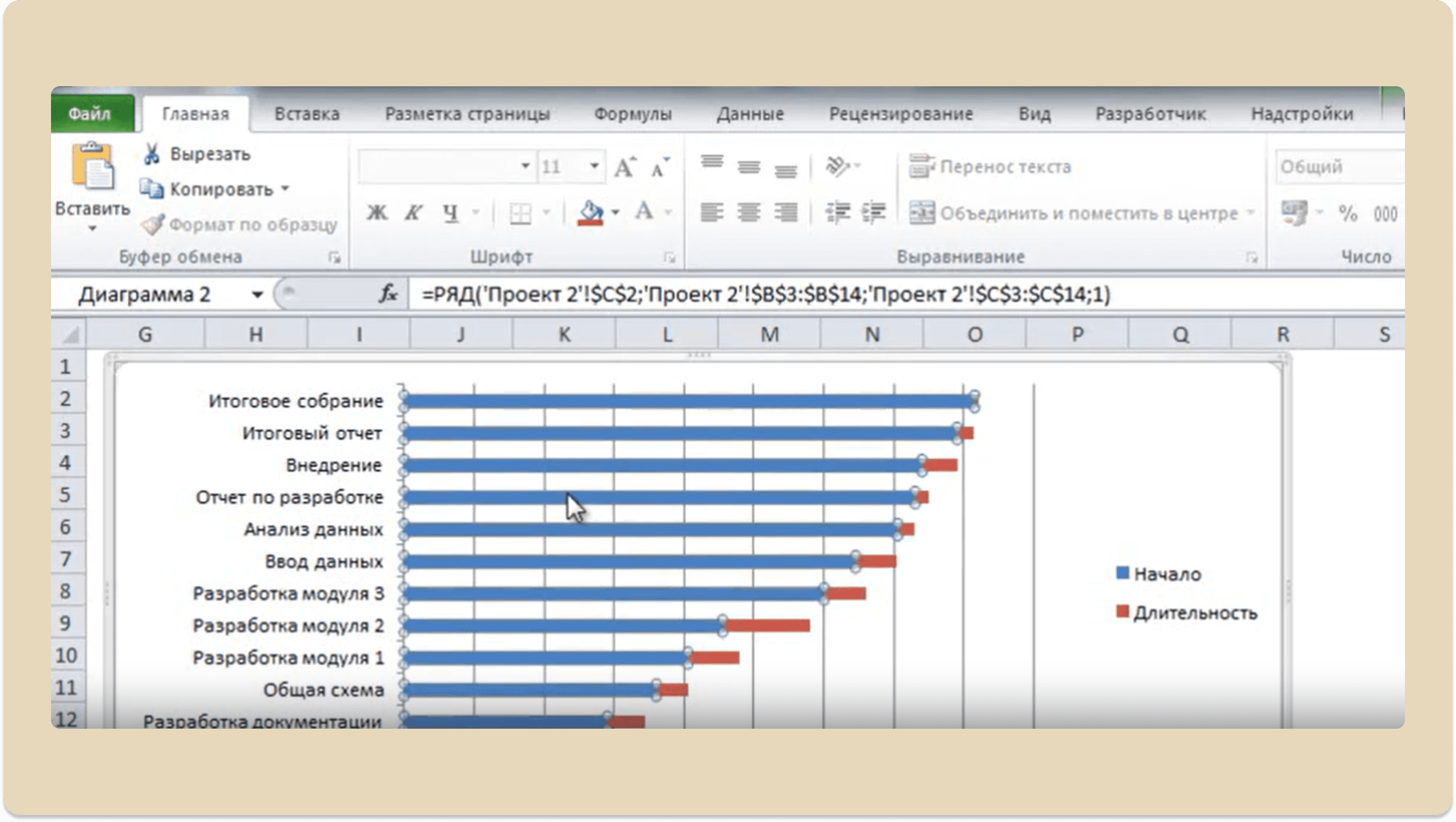Click the center text alignment icon
Viewport: 1456px width, 822px height.
(x=748, y=213)
